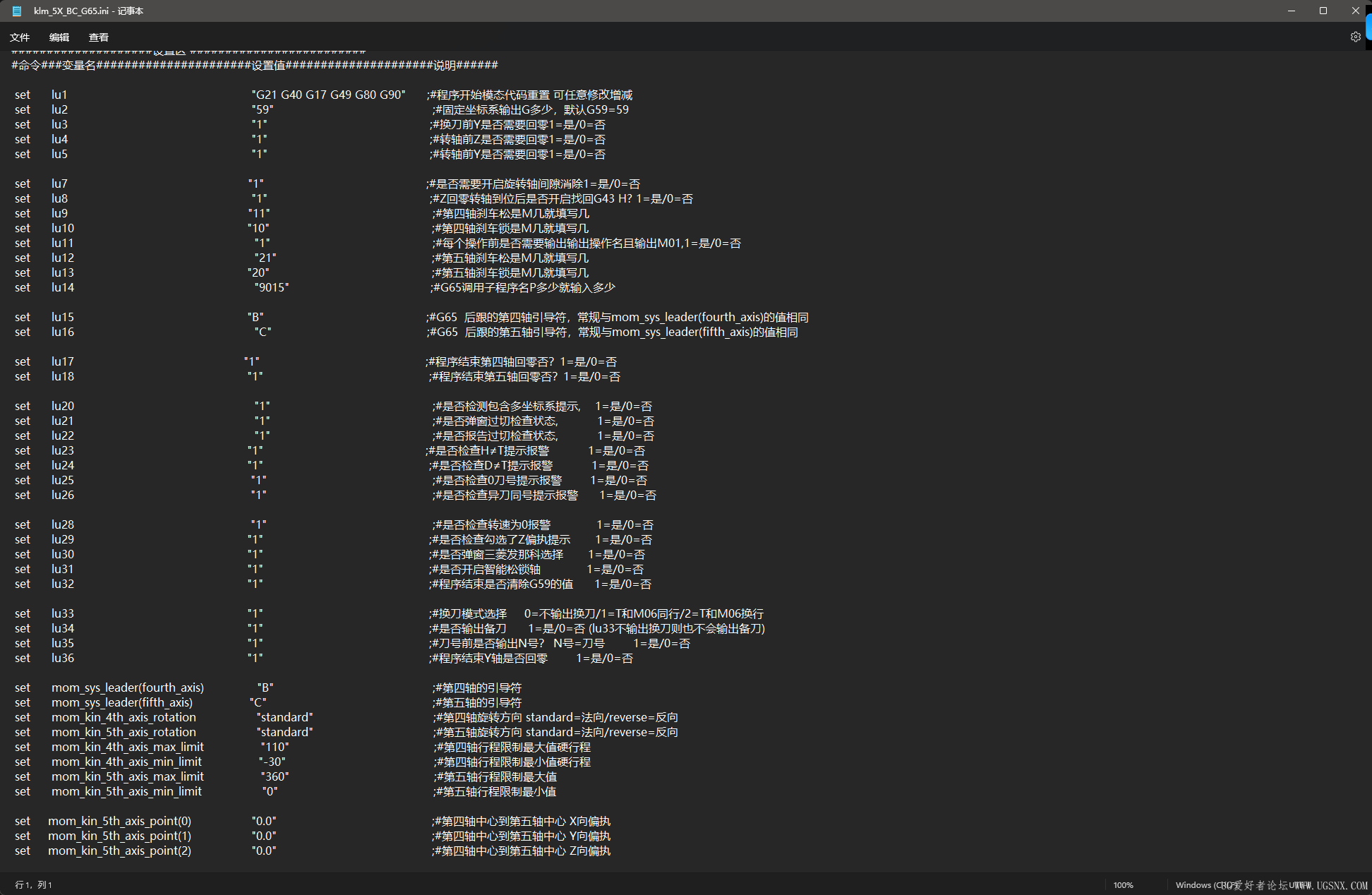Click the Windows (CRLF) line ending indicator
Image resolution: width=1372 pixels, height=895 pixels.
(x=1200, y=885)
